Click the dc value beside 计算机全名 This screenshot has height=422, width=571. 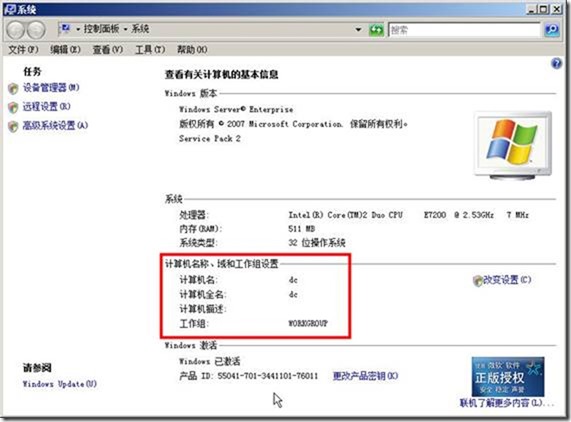coord(293,295)
